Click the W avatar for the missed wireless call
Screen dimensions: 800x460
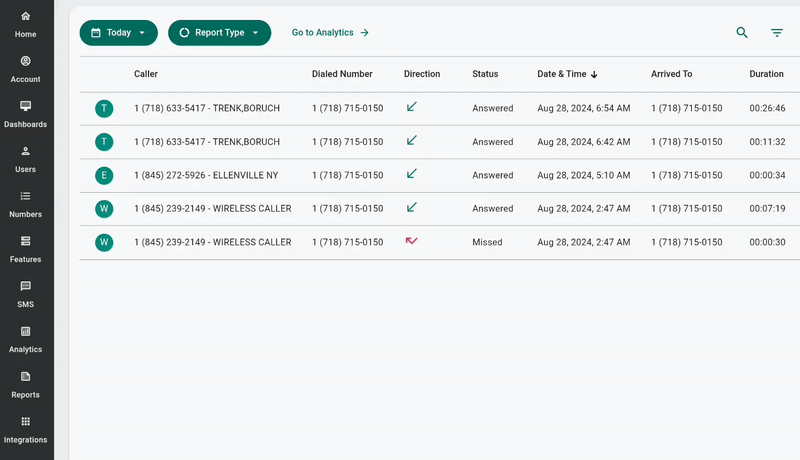(104, 242)
